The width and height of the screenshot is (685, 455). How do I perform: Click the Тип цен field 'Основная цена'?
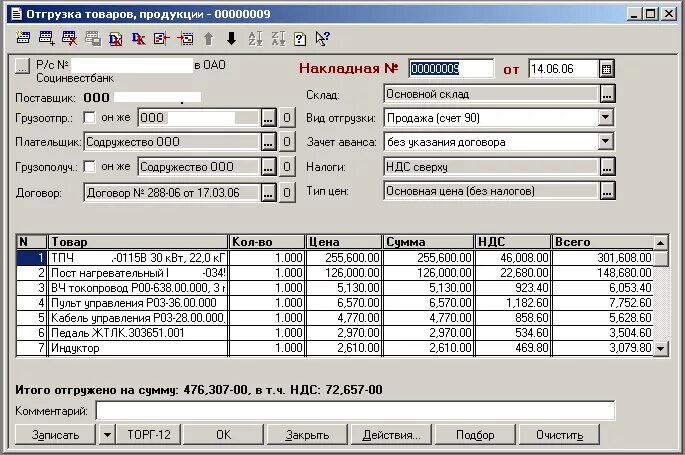pyautogui.click(x=490, y=191)
